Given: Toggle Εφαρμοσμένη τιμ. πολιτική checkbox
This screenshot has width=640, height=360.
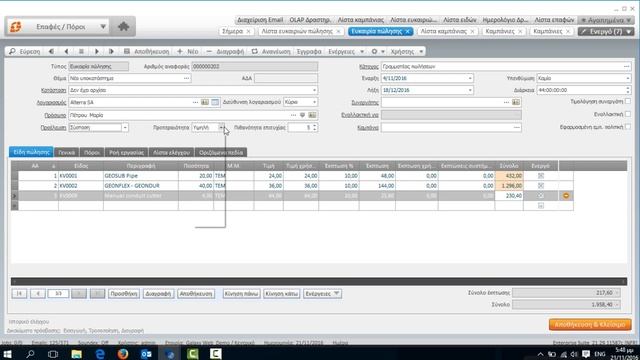Looking at the screenshot, I should coord(628,127).
